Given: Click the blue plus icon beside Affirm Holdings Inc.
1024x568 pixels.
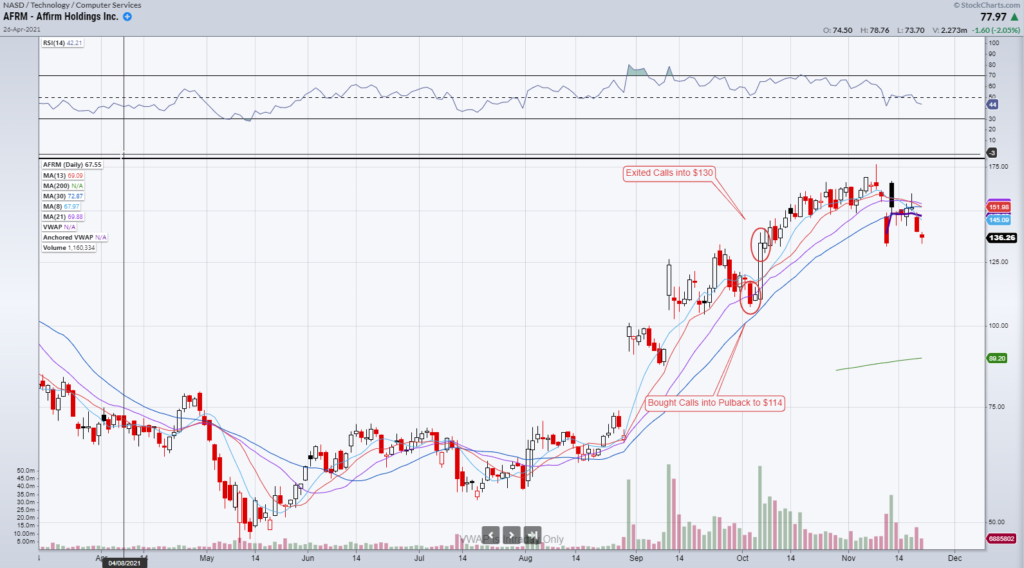Looking at the screenshot, I should coord(127,17).
